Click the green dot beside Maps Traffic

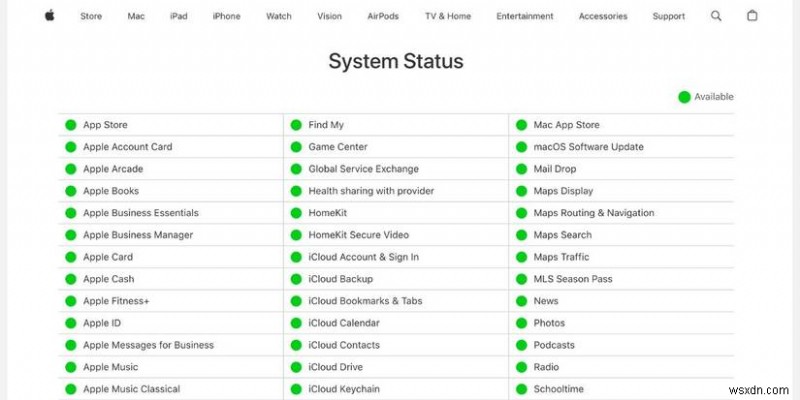tap(521, 257)
